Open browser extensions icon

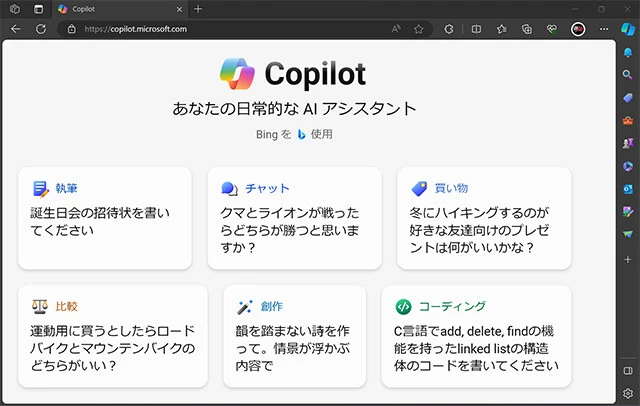coord(449,29)
